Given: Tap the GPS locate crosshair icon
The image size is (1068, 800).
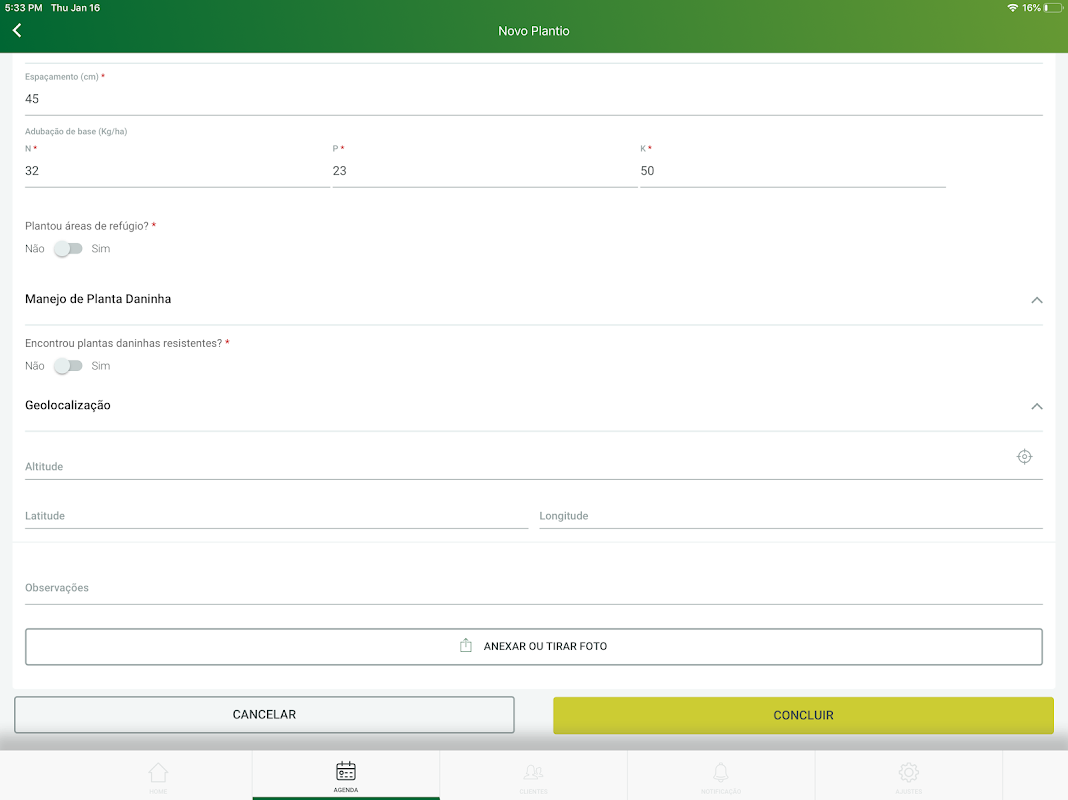Looking at the screenshot, I should coord(1024,457).
